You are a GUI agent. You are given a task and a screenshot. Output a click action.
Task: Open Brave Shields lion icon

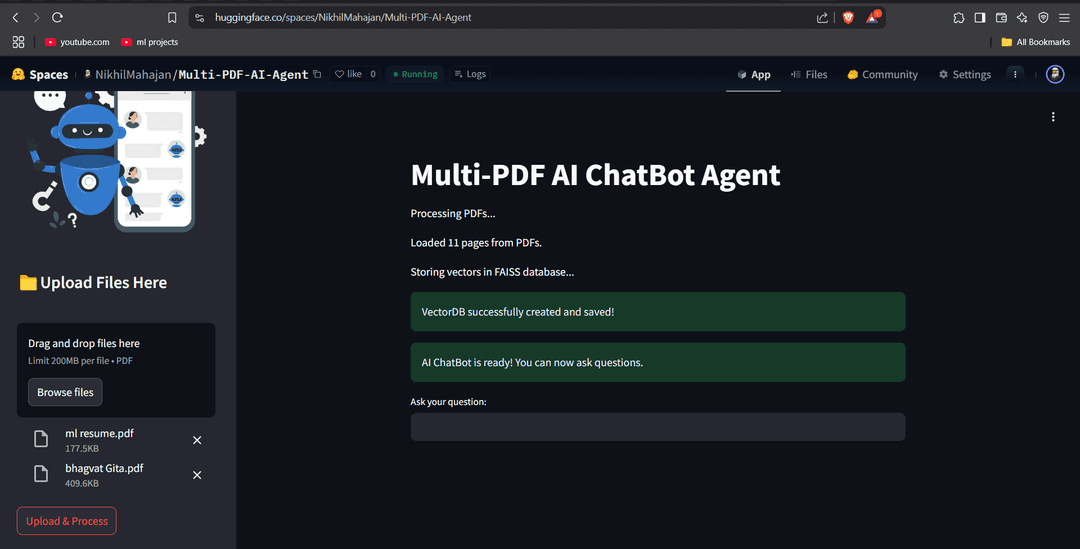[849, 18]
